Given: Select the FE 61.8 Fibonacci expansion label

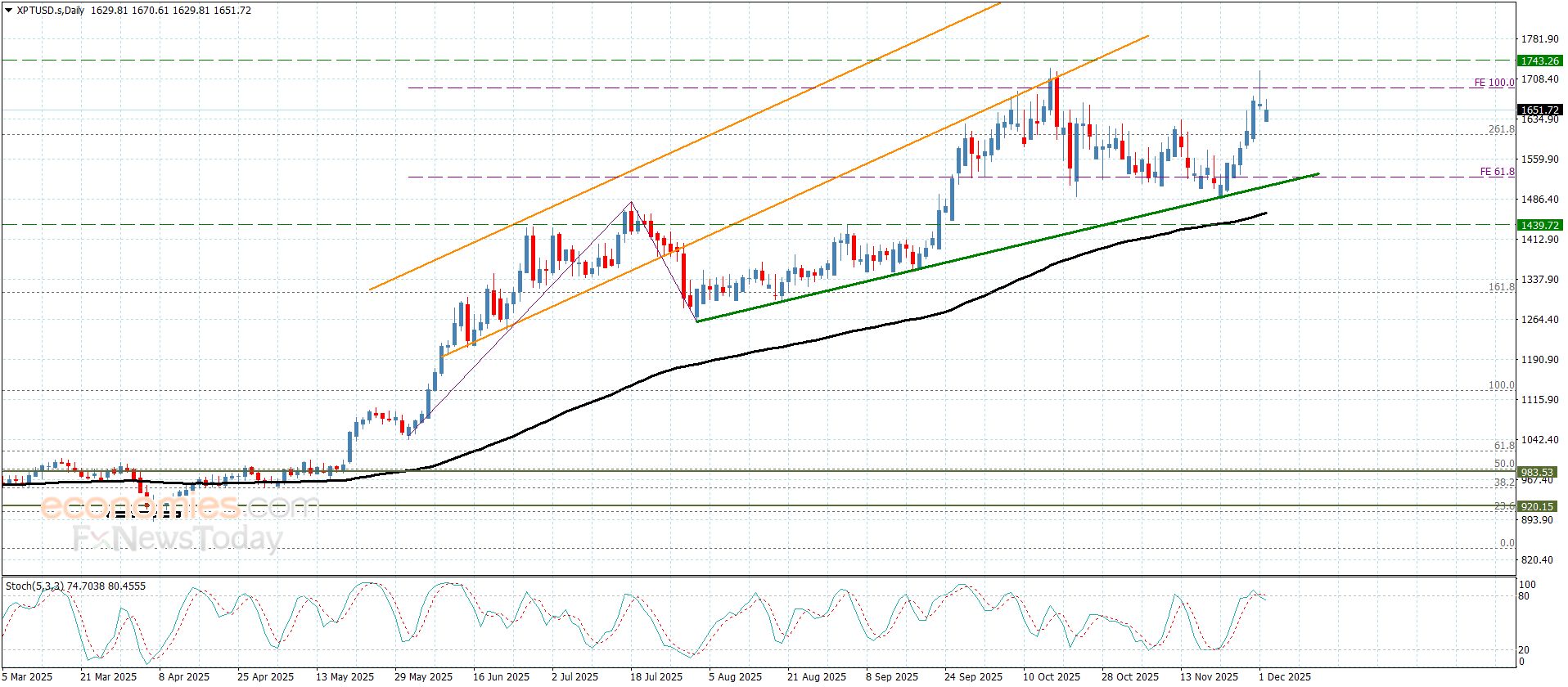Looking at the screenshot, I should (x=1496, y=172).
